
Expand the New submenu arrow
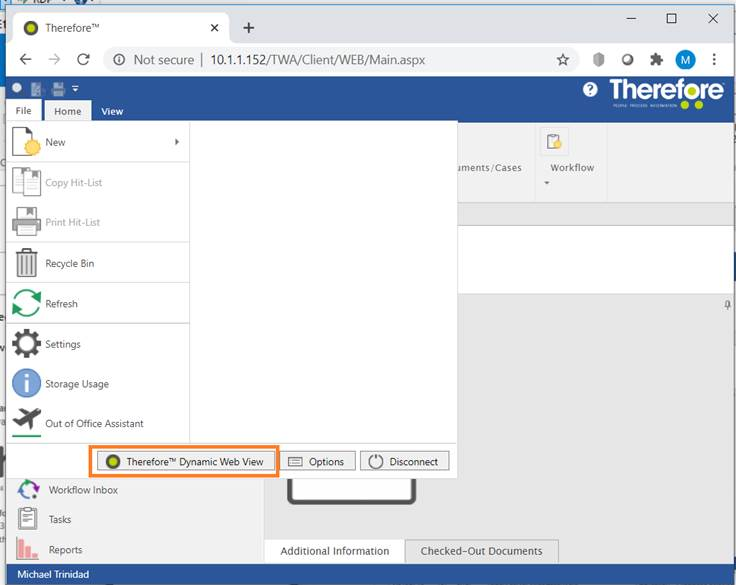click(x=177, y=142)
